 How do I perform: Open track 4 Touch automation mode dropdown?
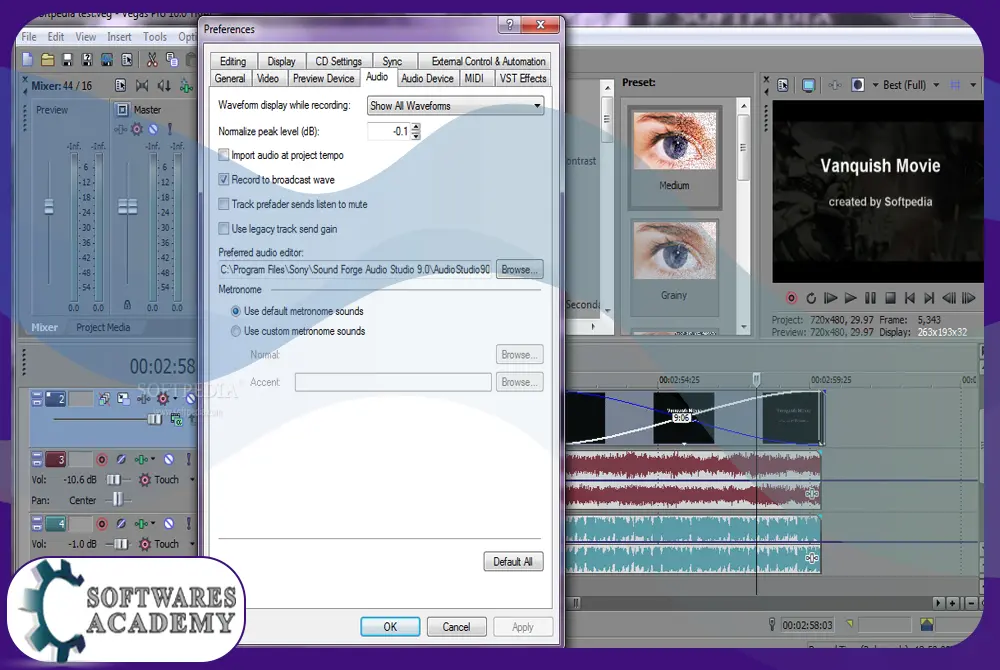click(x=191, y=544)
